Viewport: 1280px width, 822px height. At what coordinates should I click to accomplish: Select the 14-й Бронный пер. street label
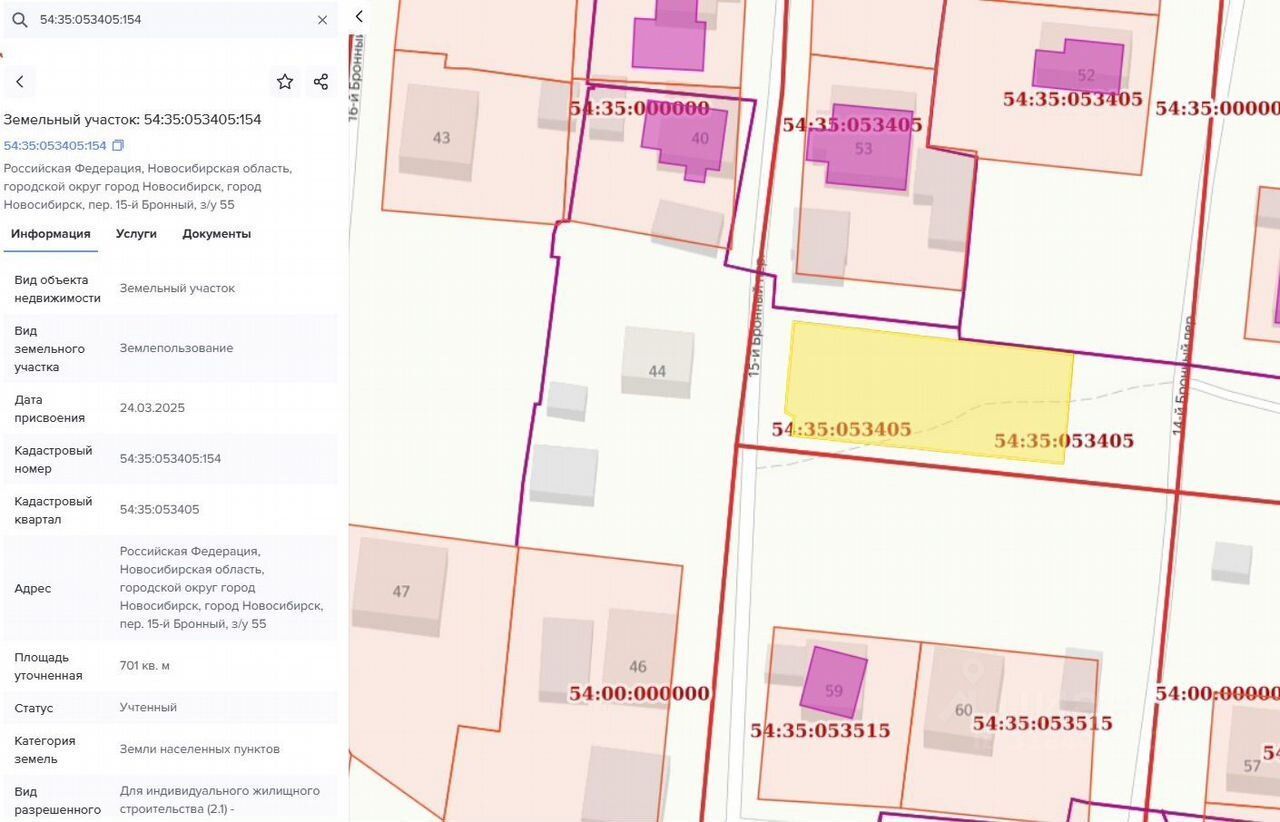click(x=1184, y=375)
